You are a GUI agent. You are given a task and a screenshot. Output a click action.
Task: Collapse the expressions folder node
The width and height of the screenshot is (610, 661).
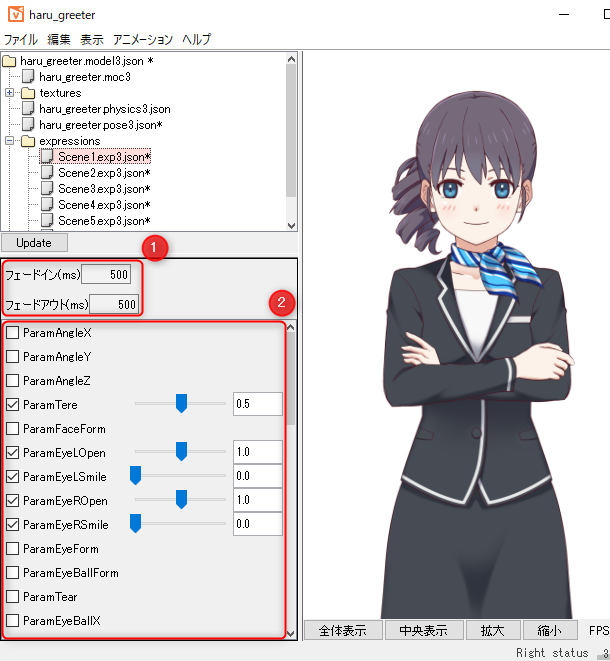tap(9, 141)
